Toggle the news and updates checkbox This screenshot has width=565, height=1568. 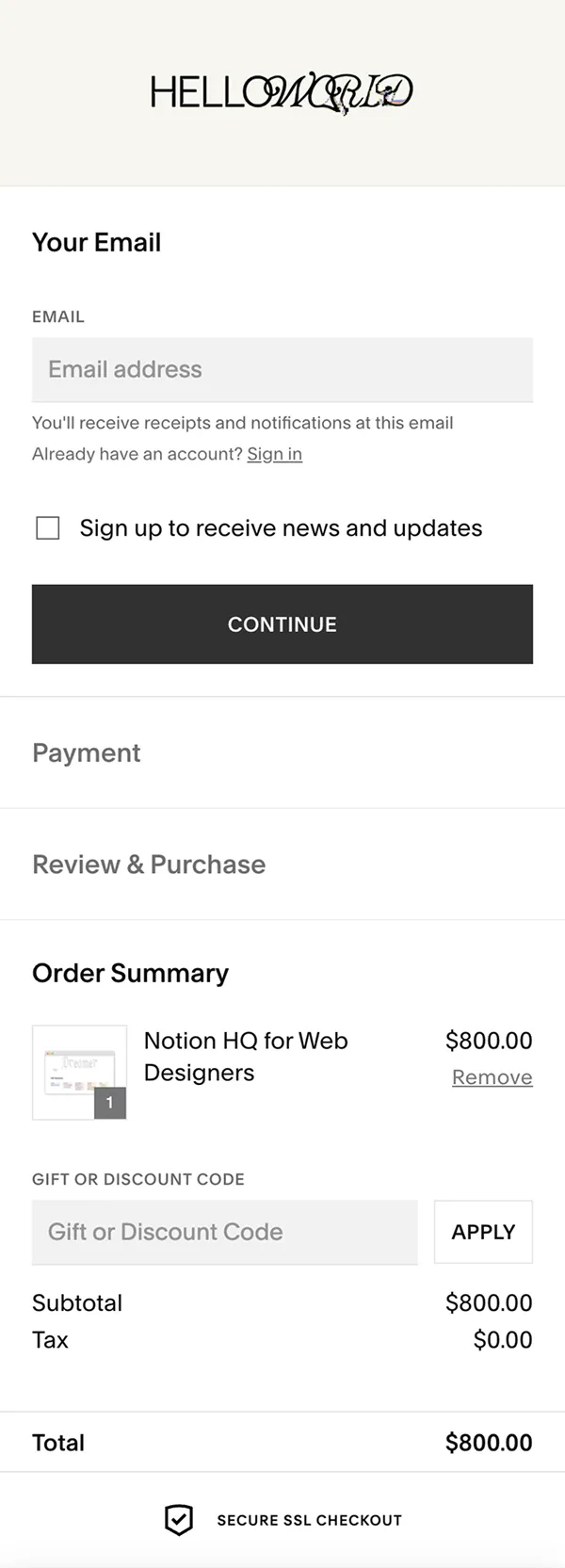[48, 528]
